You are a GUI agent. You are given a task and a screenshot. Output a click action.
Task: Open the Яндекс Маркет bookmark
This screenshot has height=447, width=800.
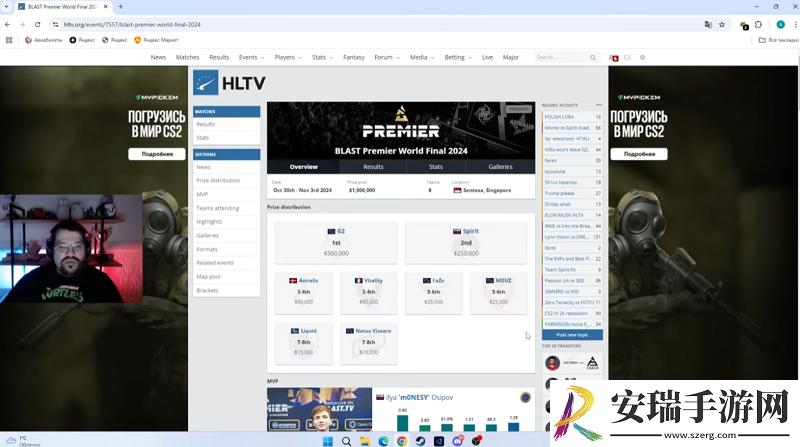(x=156, y=40)
